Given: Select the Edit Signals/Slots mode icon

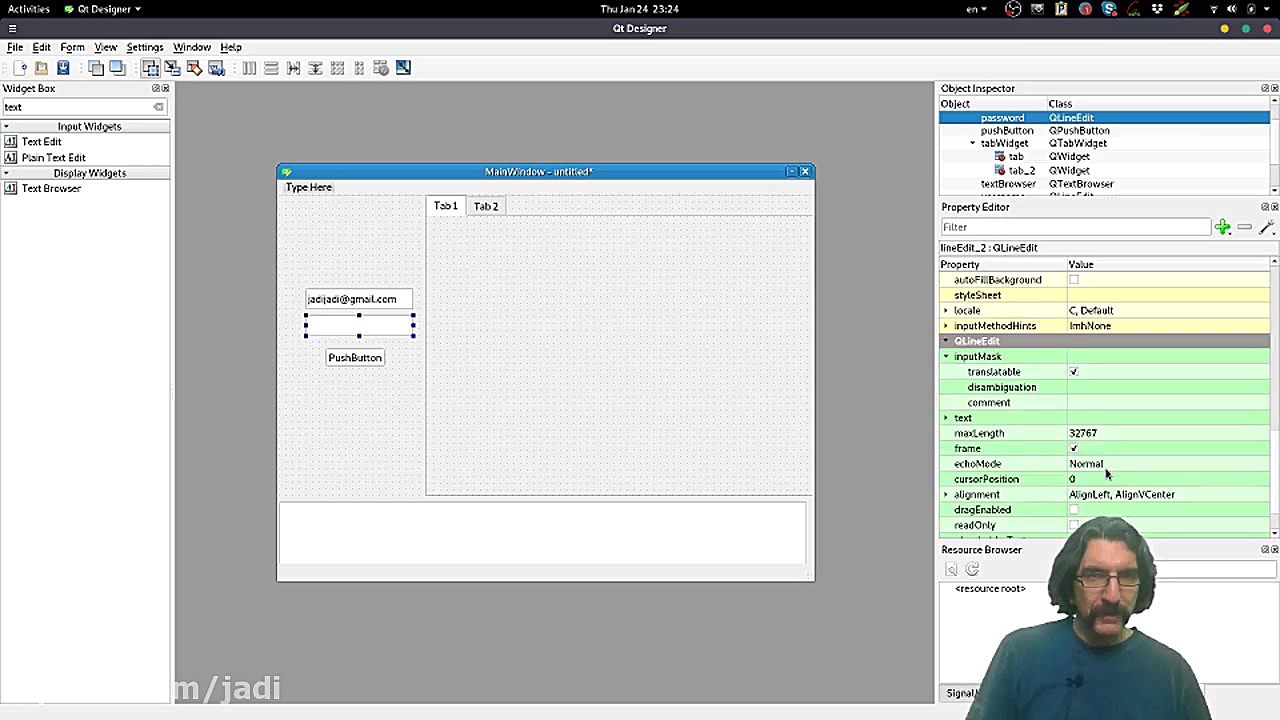Looking at the screenshot, I should (172, 68).
